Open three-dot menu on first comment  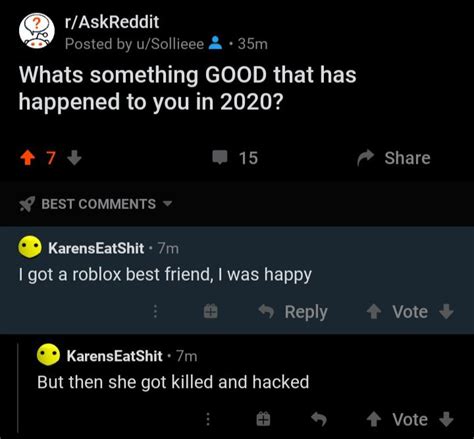point(155,311)
